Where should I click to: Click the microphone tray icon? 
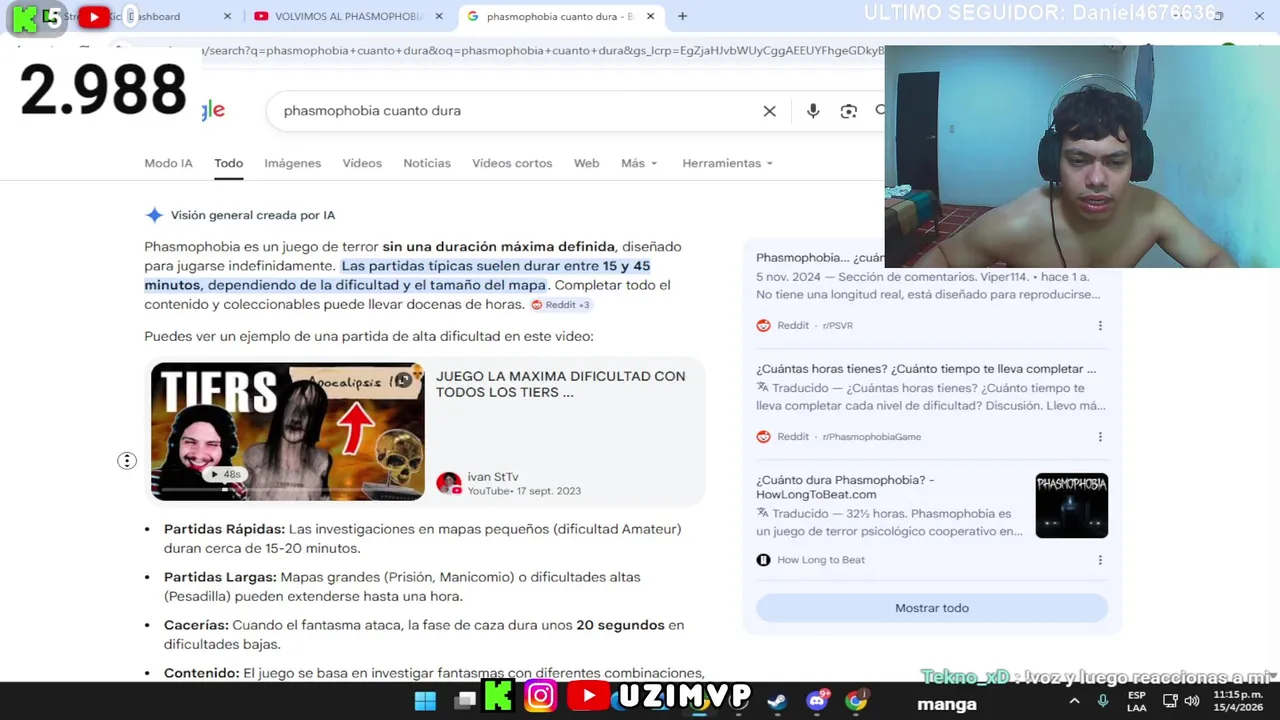point(1103,701)
